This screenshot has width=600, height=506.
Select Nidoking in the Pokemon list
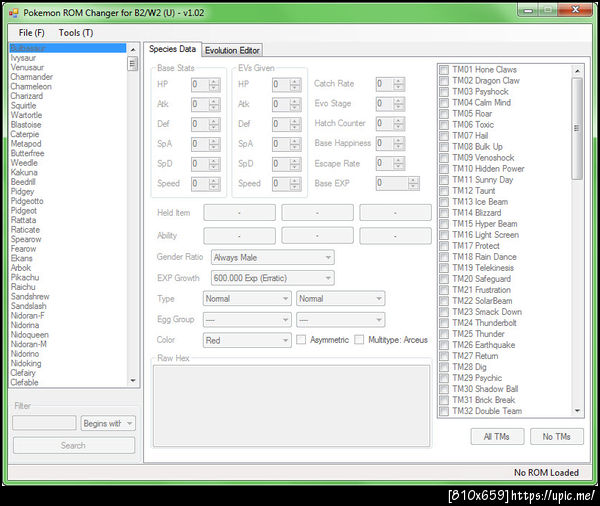67,363
